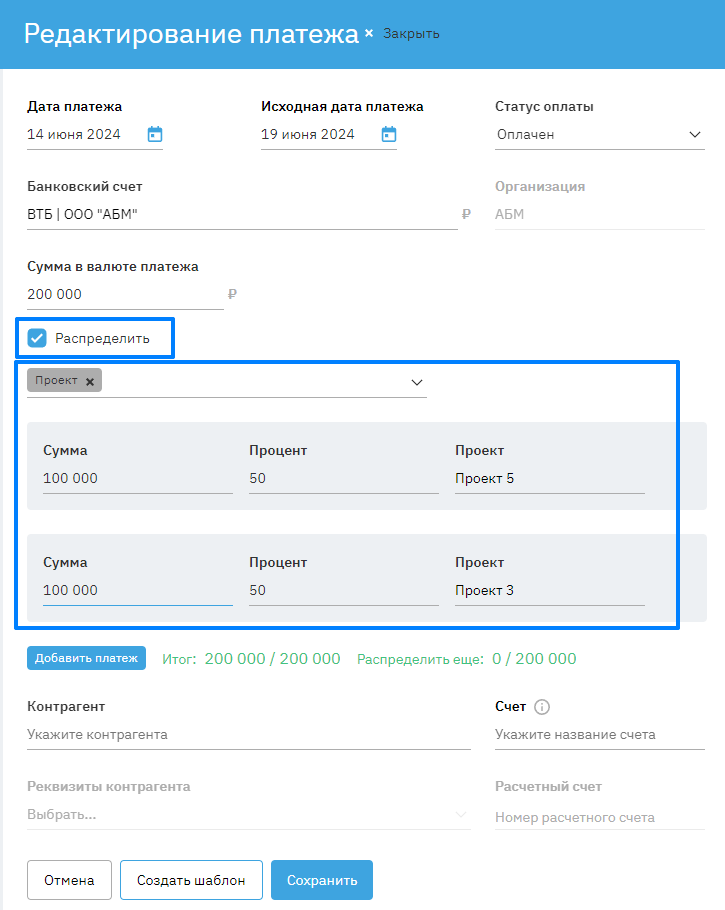Screen dimensions: 725x910
Task: Click the Отмена button
Action: 69,881
